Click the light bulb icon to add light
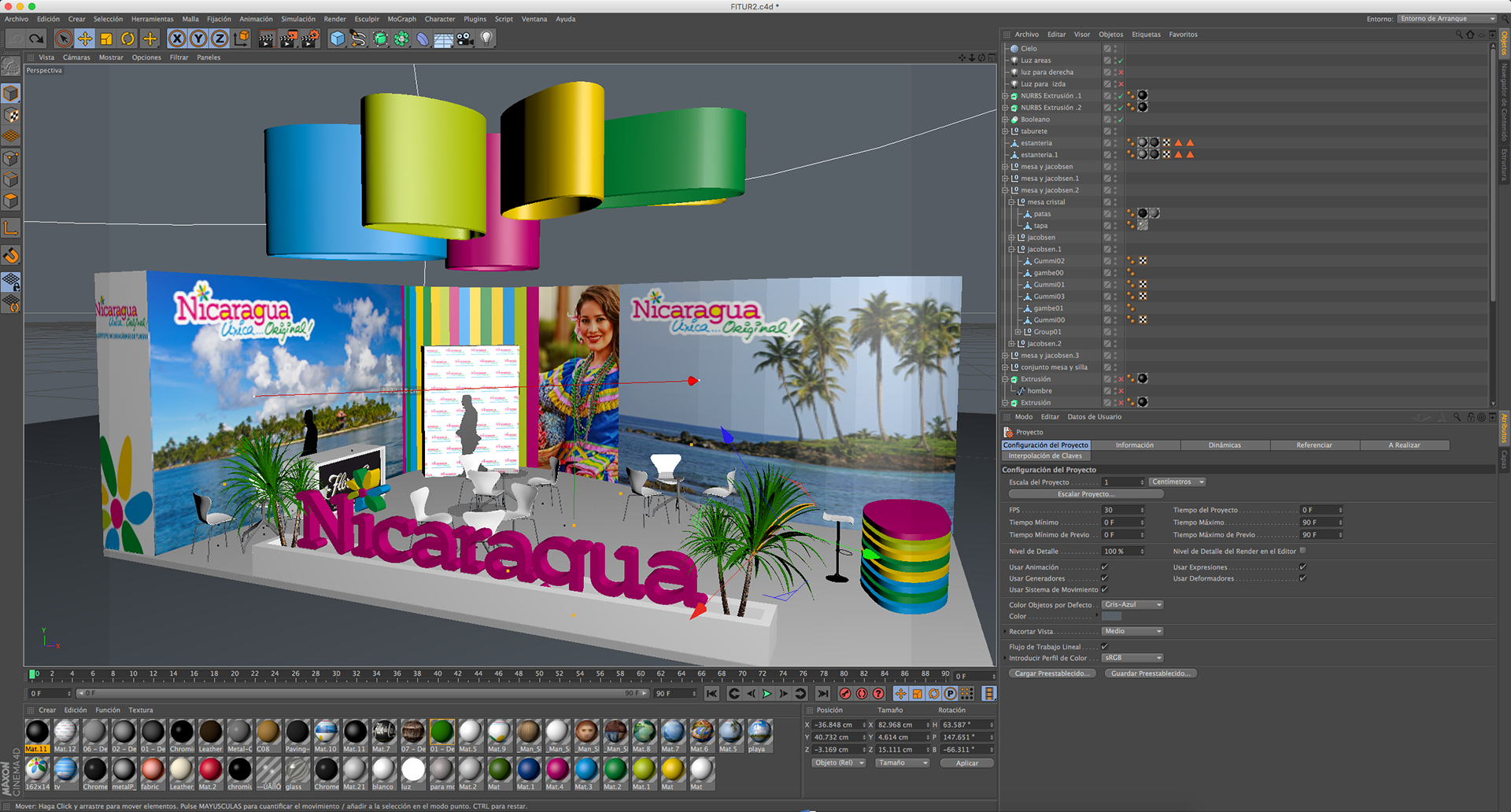Viewport: 1511px width, 812px height. tap(486, 39)
